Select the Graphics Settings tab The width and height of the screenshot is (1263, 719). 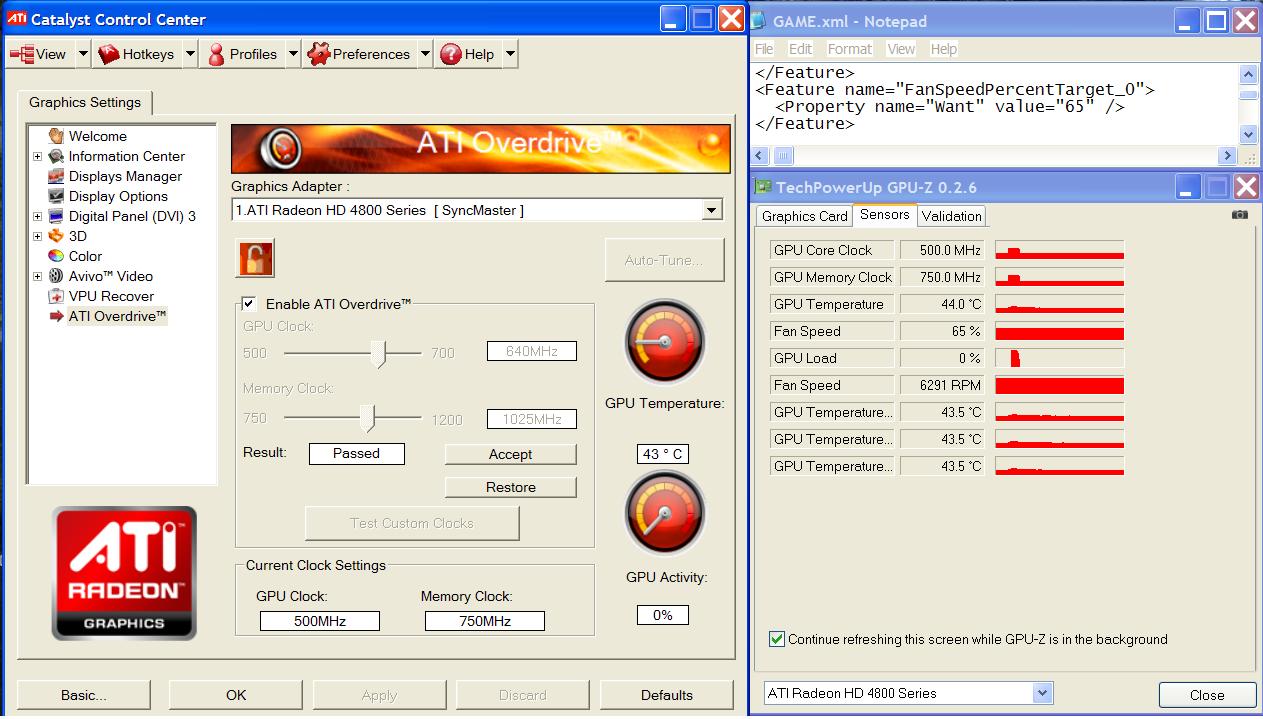tap(85, 102)
